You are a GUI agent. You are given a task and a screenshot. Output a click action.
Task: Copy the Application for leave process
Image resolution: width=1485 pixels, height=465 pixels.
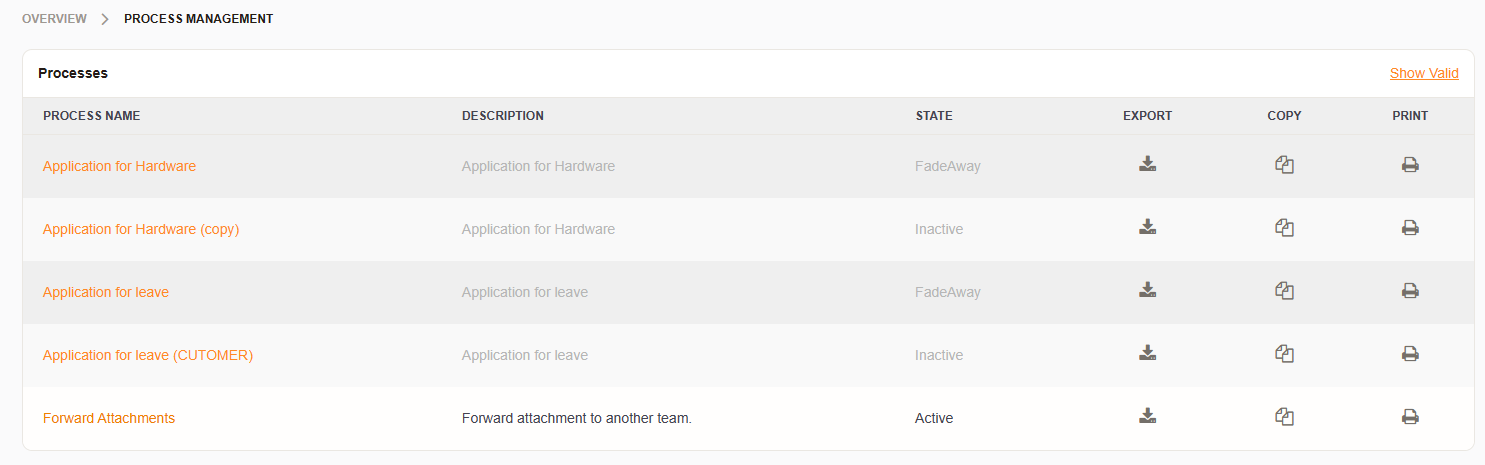[x=1284, y=291]
